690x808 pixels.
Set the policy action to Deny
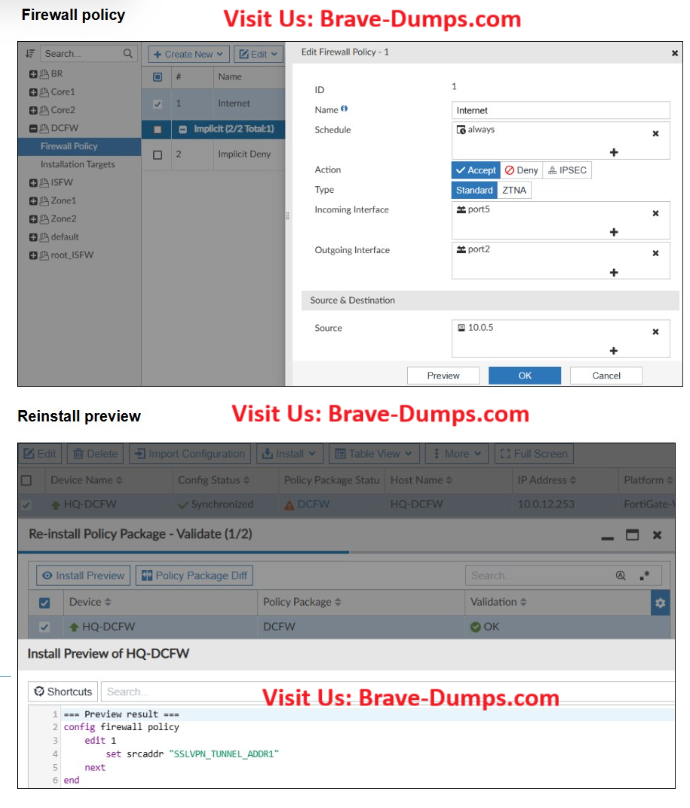click(x=521, y=170)
